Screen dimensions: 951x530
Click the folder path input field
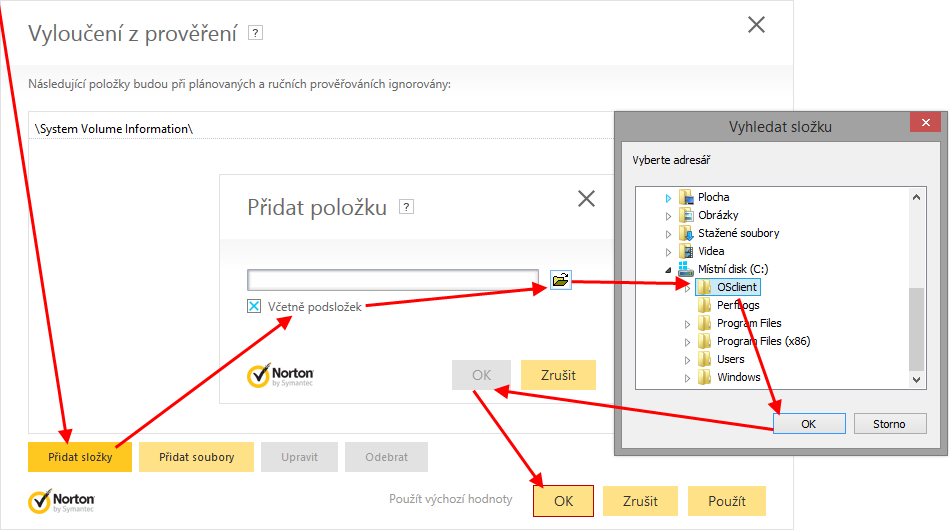pos(392,280)
